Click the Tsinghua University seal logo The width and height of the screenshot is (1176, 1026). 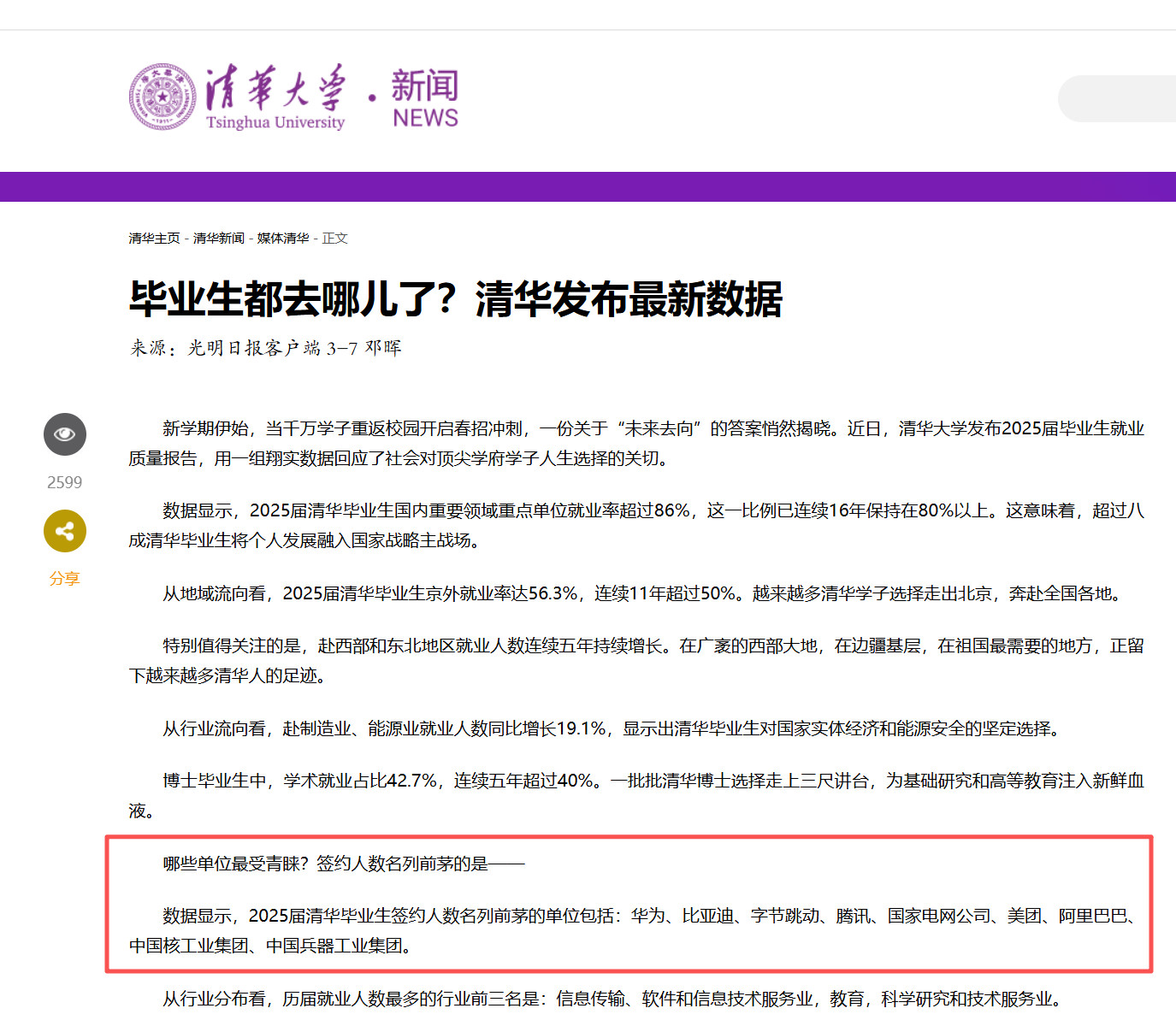pos(163,97)
